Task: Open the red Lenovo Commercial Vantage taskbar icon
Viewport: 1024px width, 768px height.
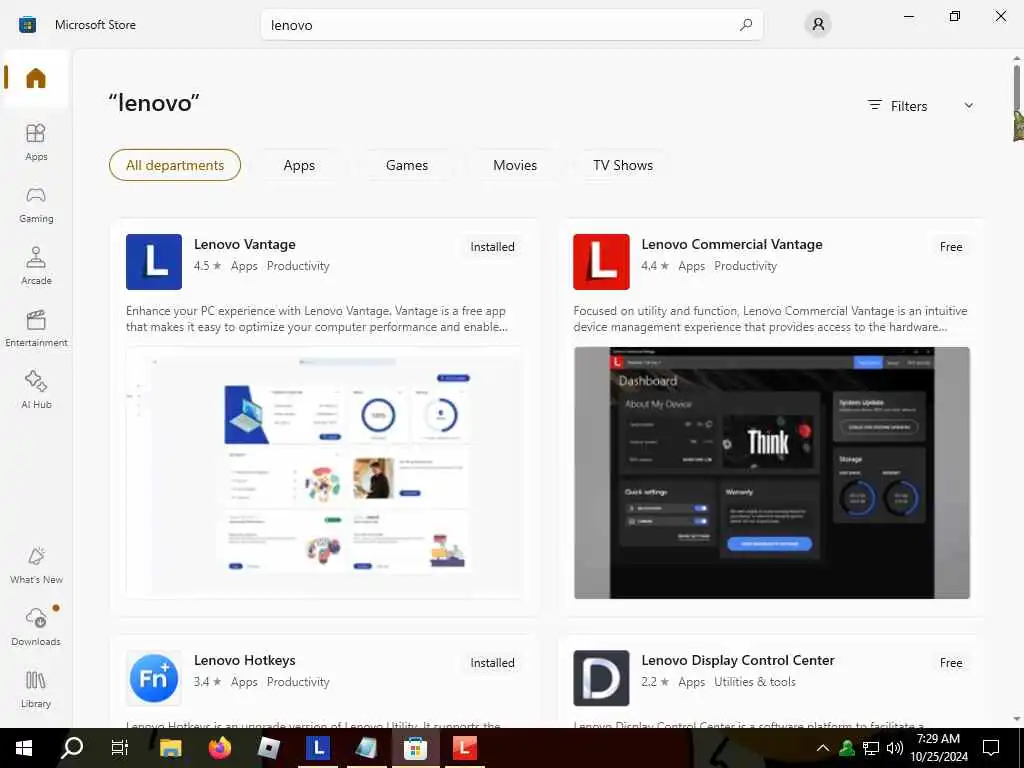Action: (464, 748)
